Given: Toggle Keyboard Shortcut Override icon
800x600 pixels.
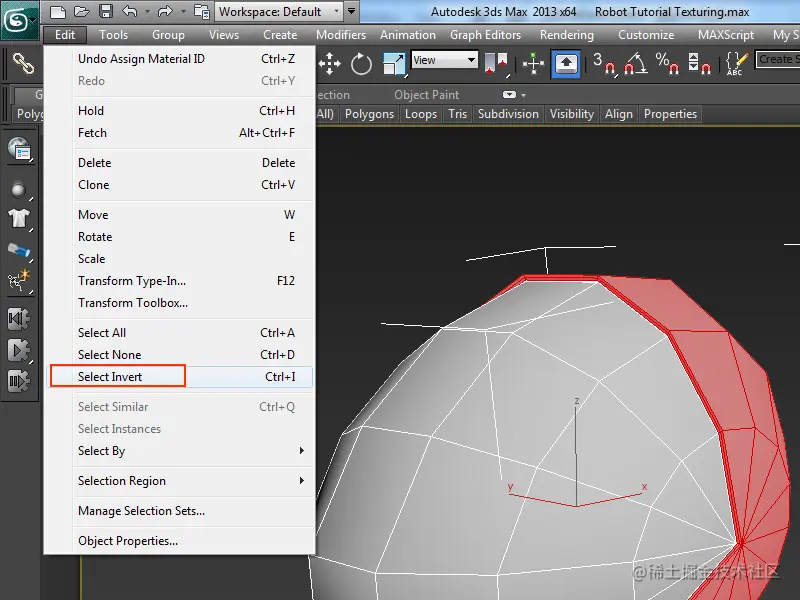Looking at the screenshot, I should (x=566, y=64).
